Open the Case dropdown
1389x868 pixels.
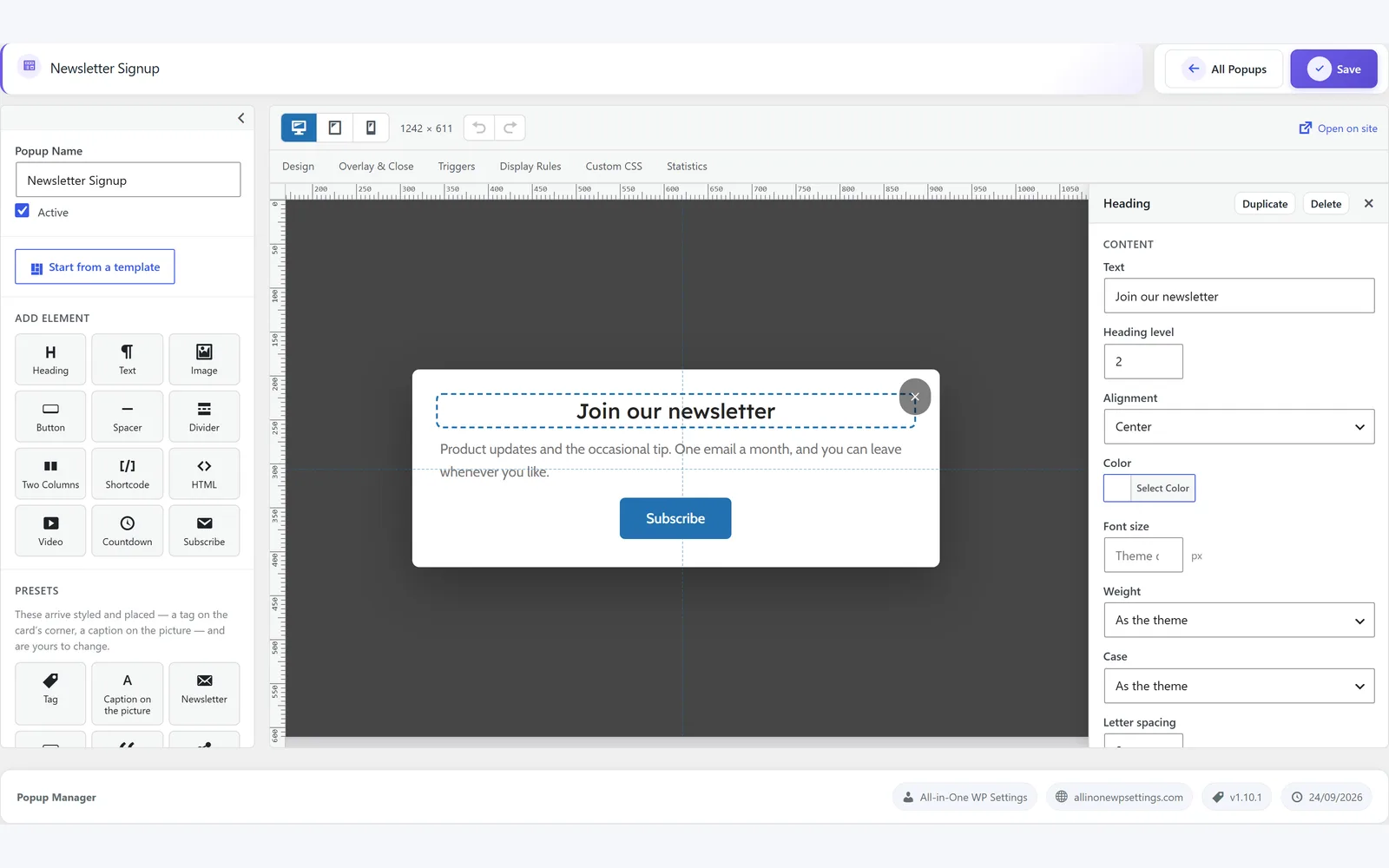coord(1239,686)
